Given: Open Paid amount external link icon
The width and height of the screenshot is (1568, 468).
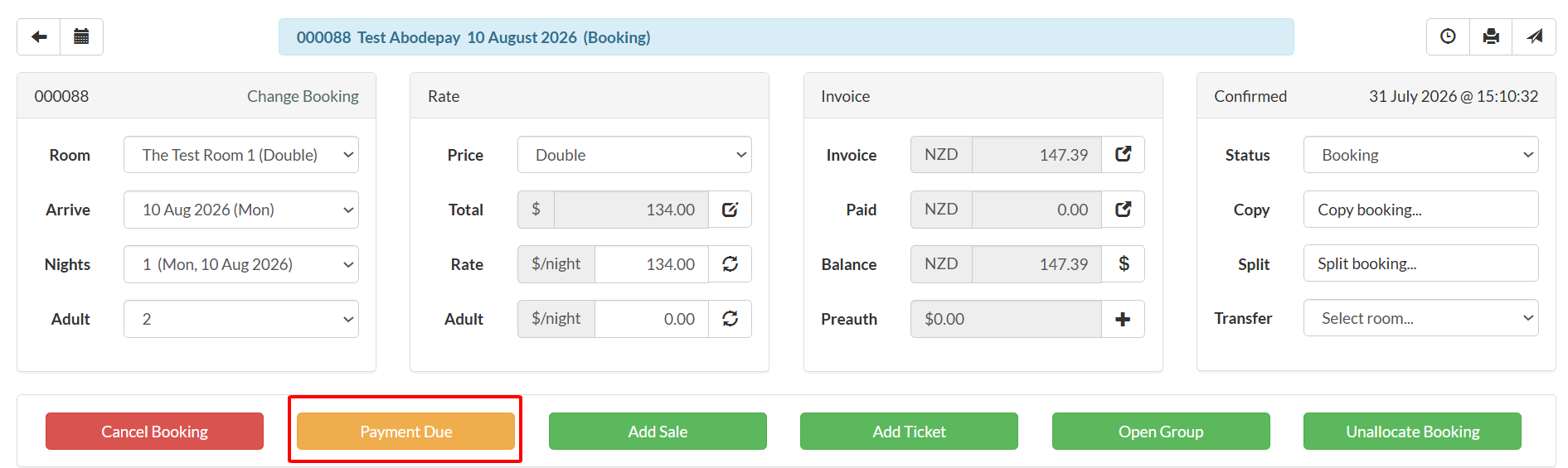Looking at the screenshot, I should coord(1123,210).
